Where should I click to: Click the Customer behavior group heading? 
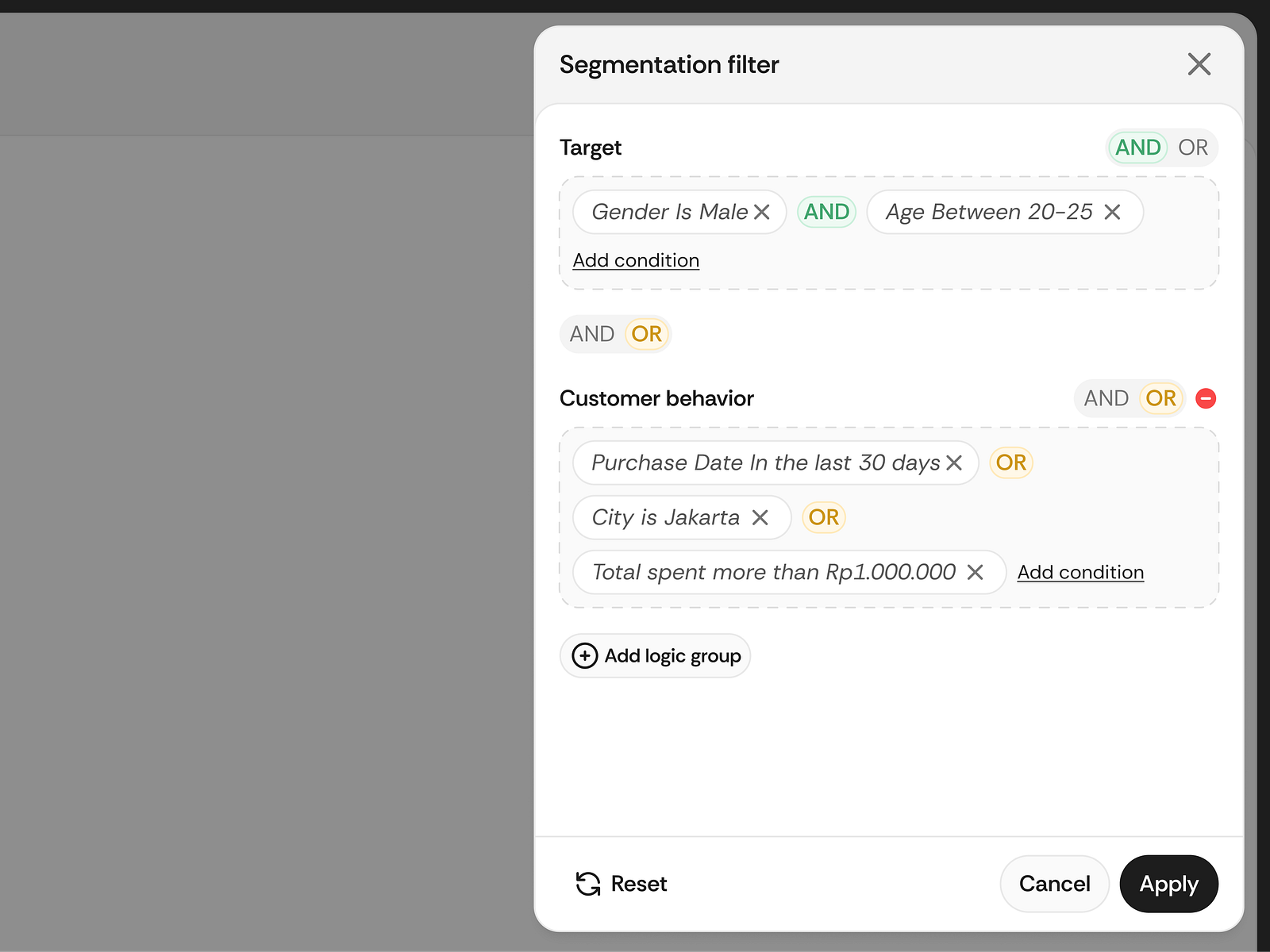[x=656, y=398]
